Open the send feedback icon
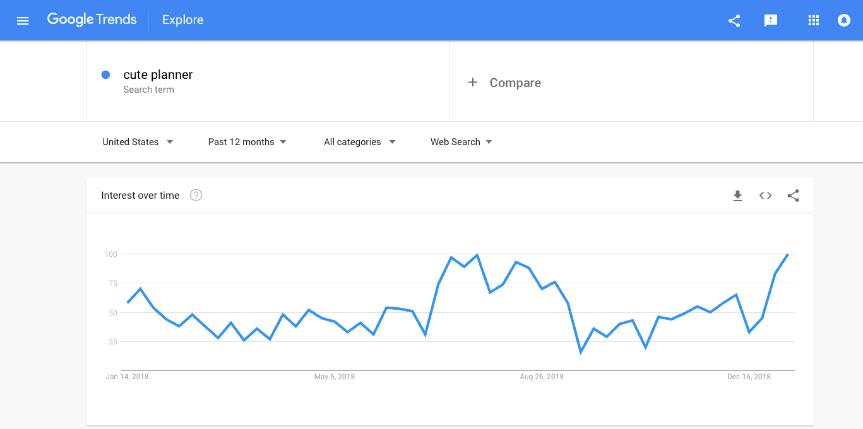 771,21
